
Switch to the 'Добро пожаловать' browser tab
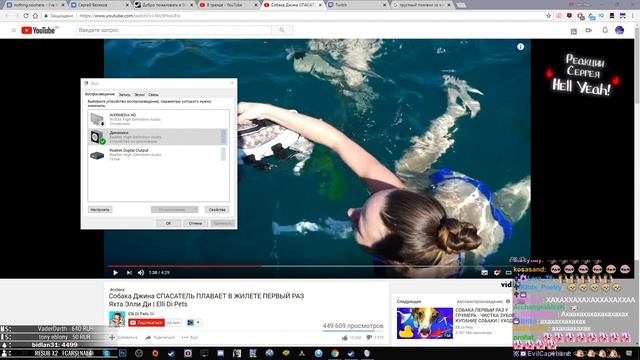tap(163, 5)
